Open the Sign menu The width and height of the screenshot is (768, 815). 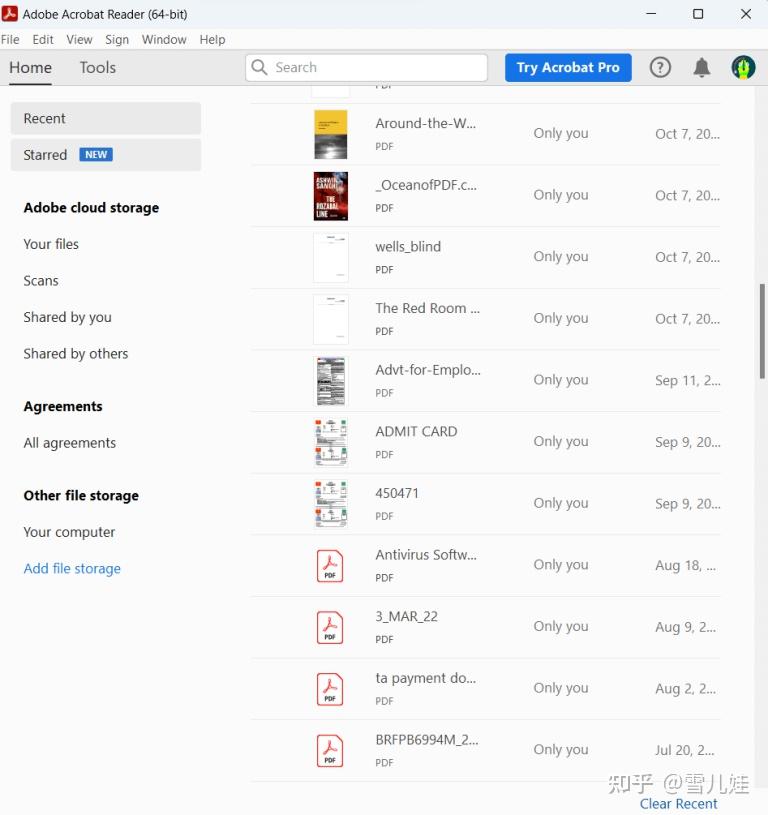point(117,40)
